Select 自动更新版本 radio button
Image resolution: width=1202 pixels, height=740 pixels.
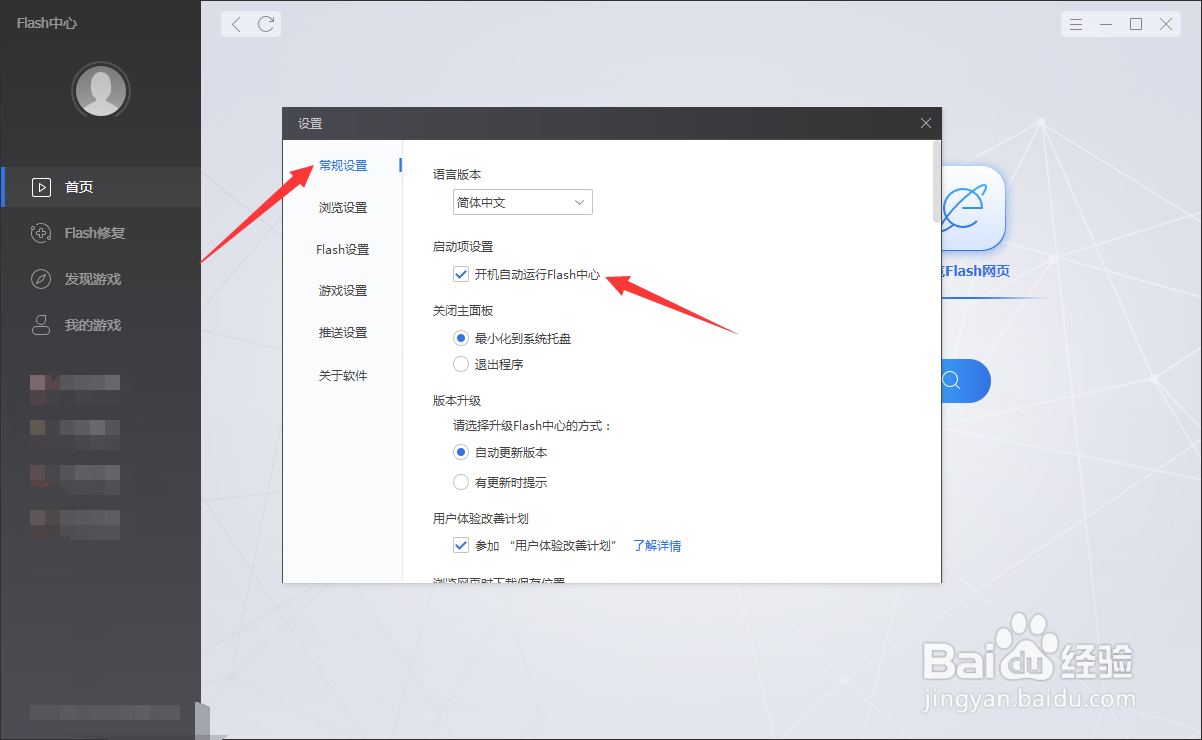click(x=461, y=452)
